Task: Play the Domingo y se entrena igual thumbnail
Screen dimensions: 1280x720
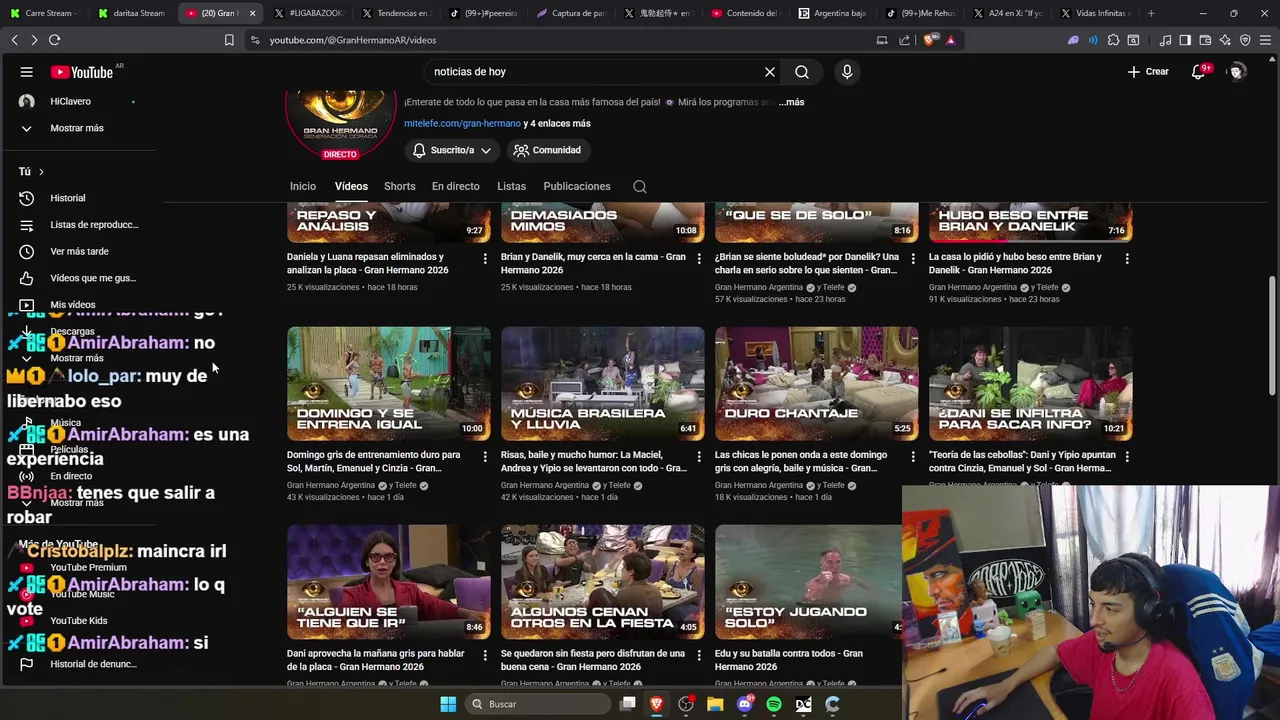Action: [389, 384]
